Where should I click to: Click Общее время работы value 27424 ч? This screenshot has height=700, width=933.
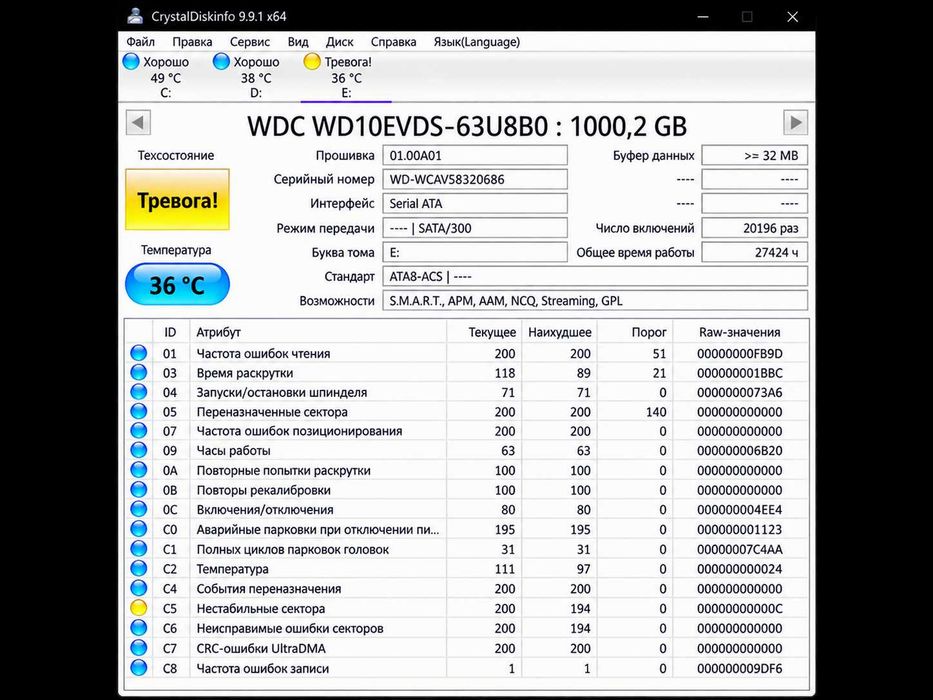click(x=754, y=252)
